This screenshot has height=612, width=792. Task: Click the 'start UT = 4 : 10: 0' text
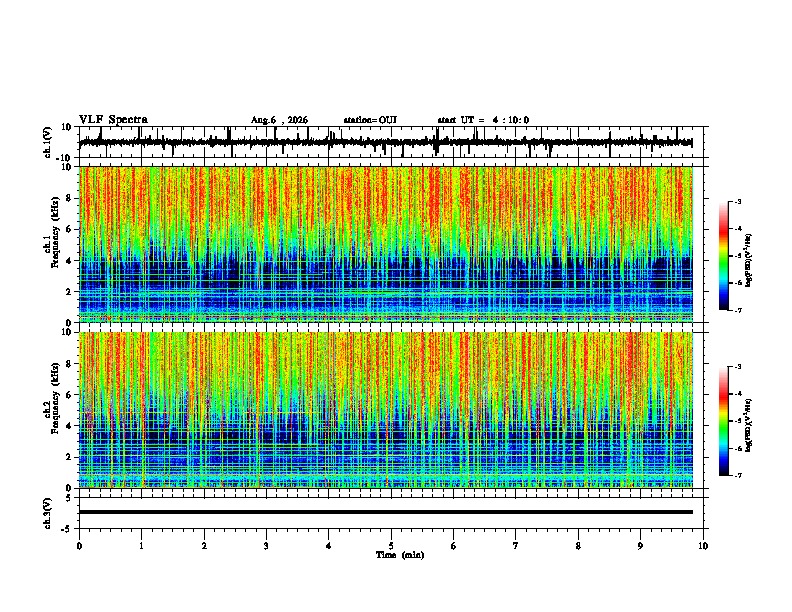pos(483,120)
